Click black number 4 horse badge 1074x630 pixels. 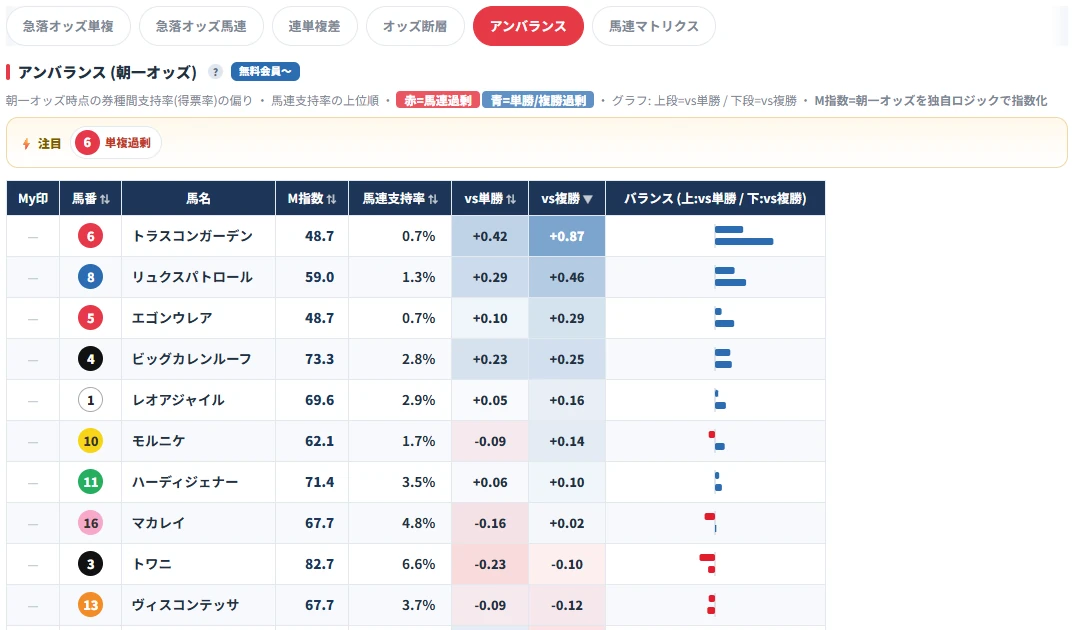(90, 359)
